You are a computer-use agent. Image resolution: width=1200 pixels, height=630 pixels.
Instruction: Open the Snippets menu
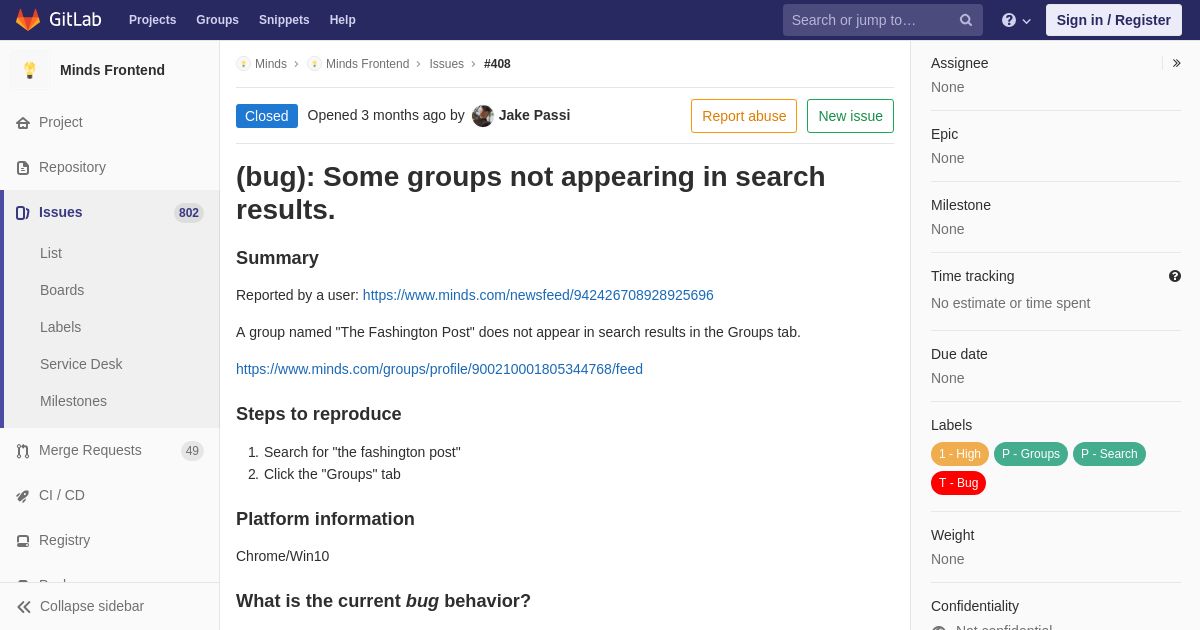pos(284,20)
